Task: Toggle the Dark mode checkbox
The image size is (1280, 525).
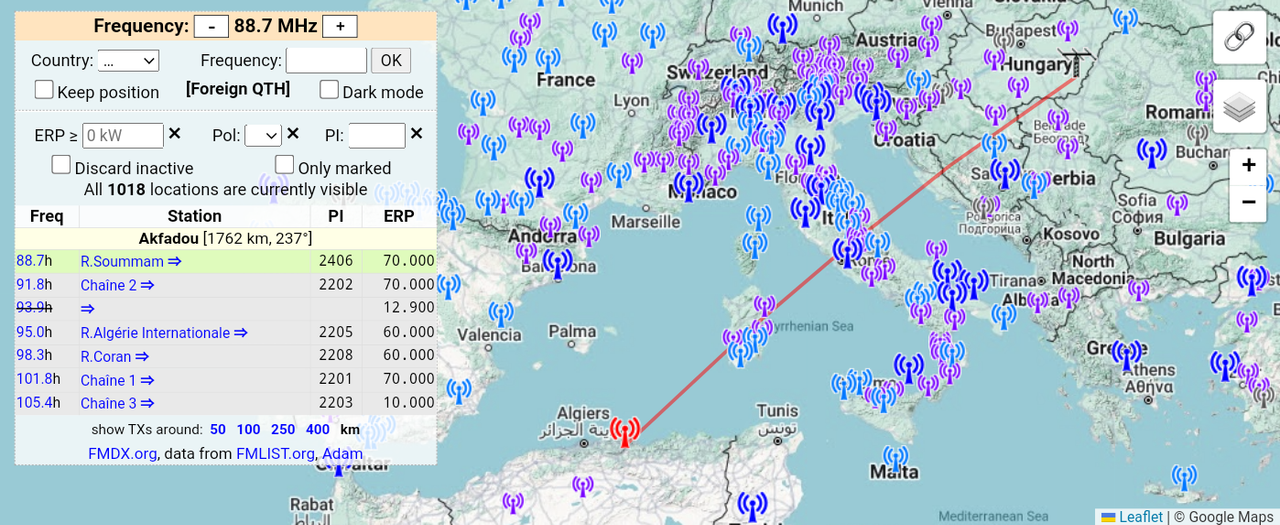Action: [x=329, y=90]
